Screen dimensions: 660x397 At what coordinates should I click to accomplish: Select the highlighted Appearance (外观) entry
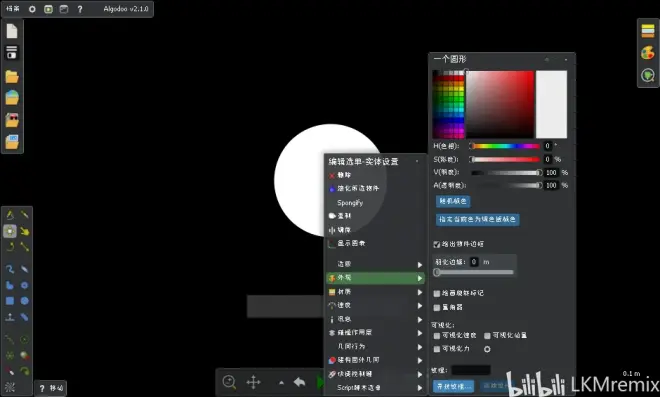tap(375, 278)
